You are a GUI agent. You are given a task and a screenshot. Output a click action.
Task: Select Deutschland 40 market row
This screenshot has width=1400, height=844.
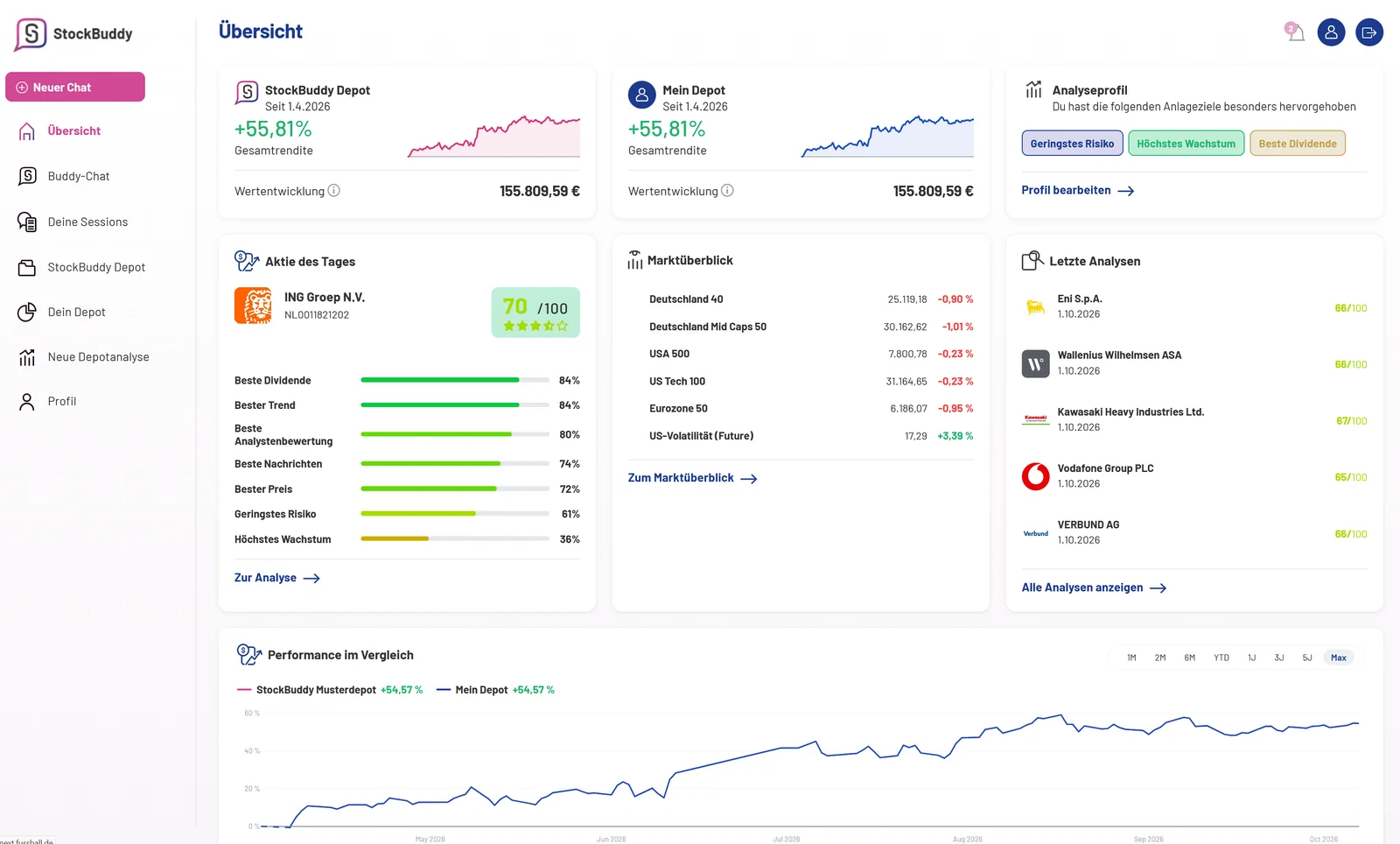pos(801,299)
